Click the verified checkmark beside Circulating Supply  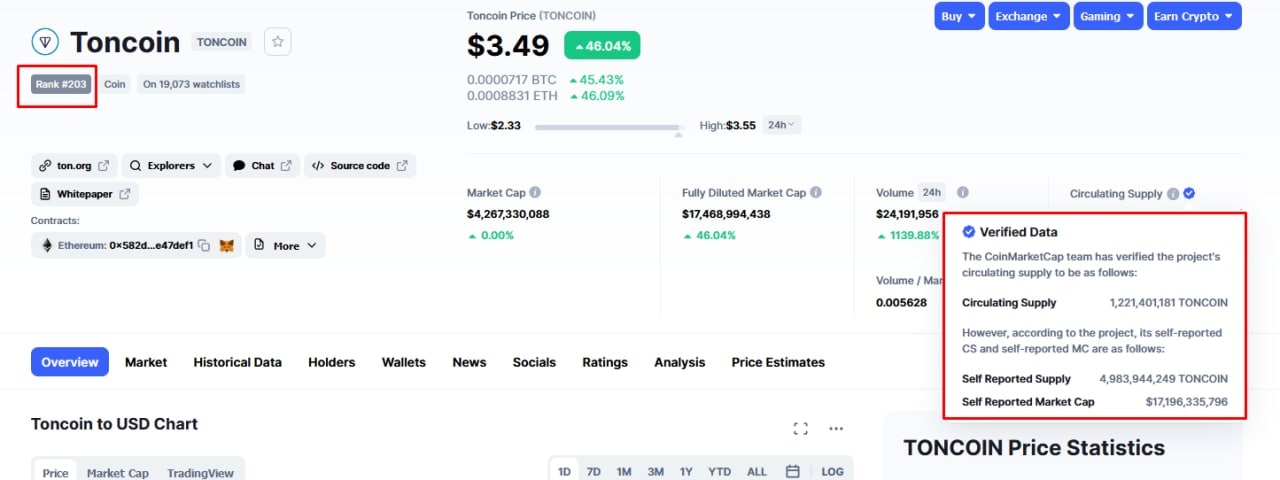1189,194
